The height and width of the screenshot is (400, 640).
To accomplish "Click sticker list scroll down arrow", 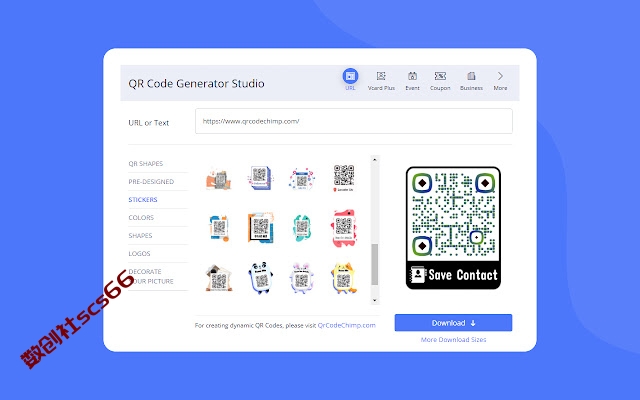I will point(375,300).
